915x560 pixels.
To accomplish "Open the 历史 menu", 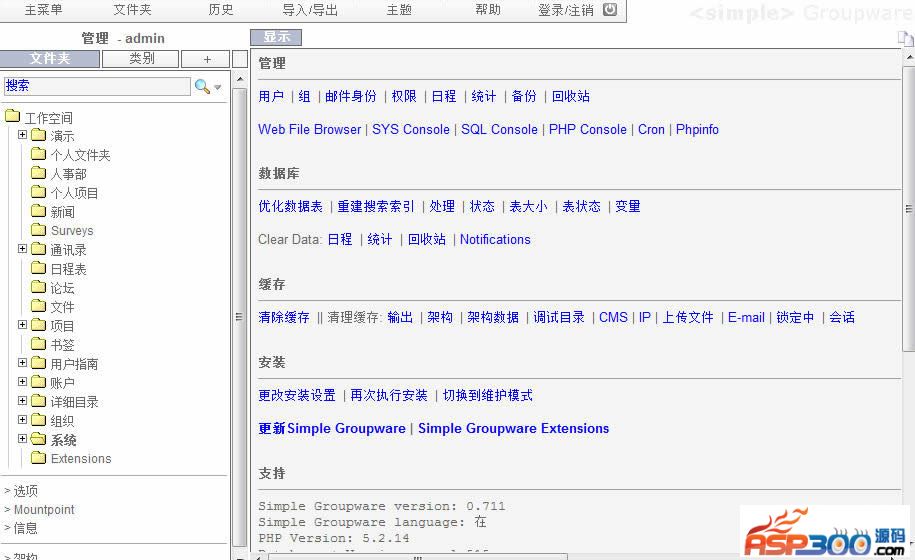I will (221, 9).
